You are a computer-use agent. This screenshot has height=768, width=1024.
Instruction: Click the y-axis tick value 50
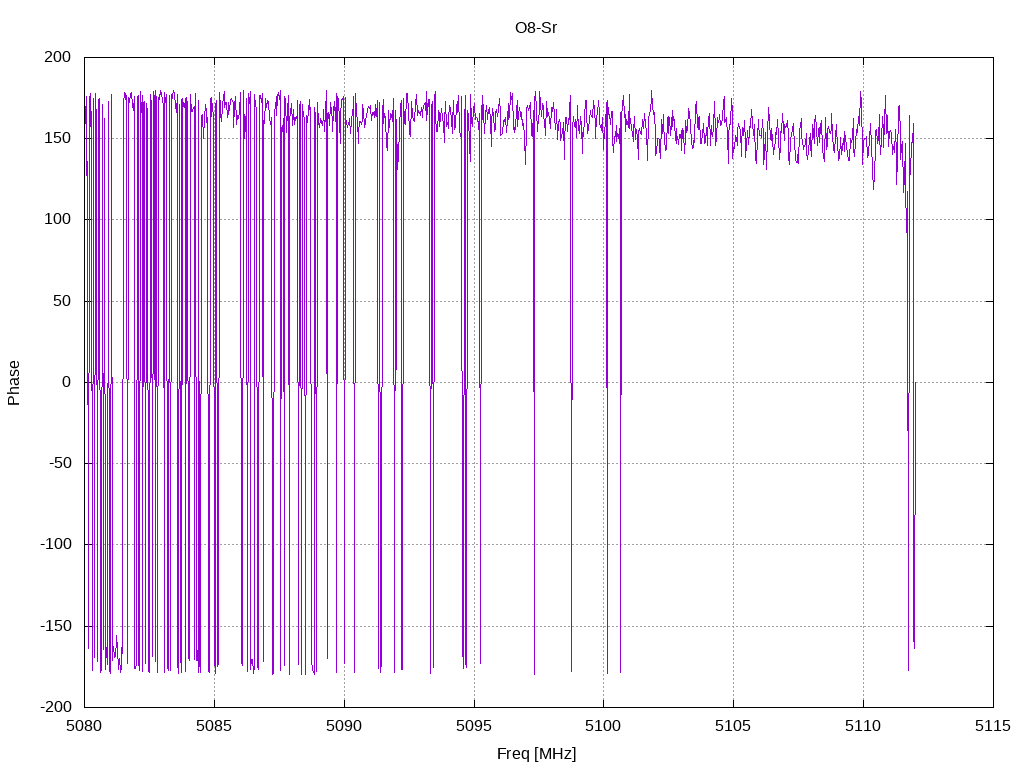coord(62,301)
